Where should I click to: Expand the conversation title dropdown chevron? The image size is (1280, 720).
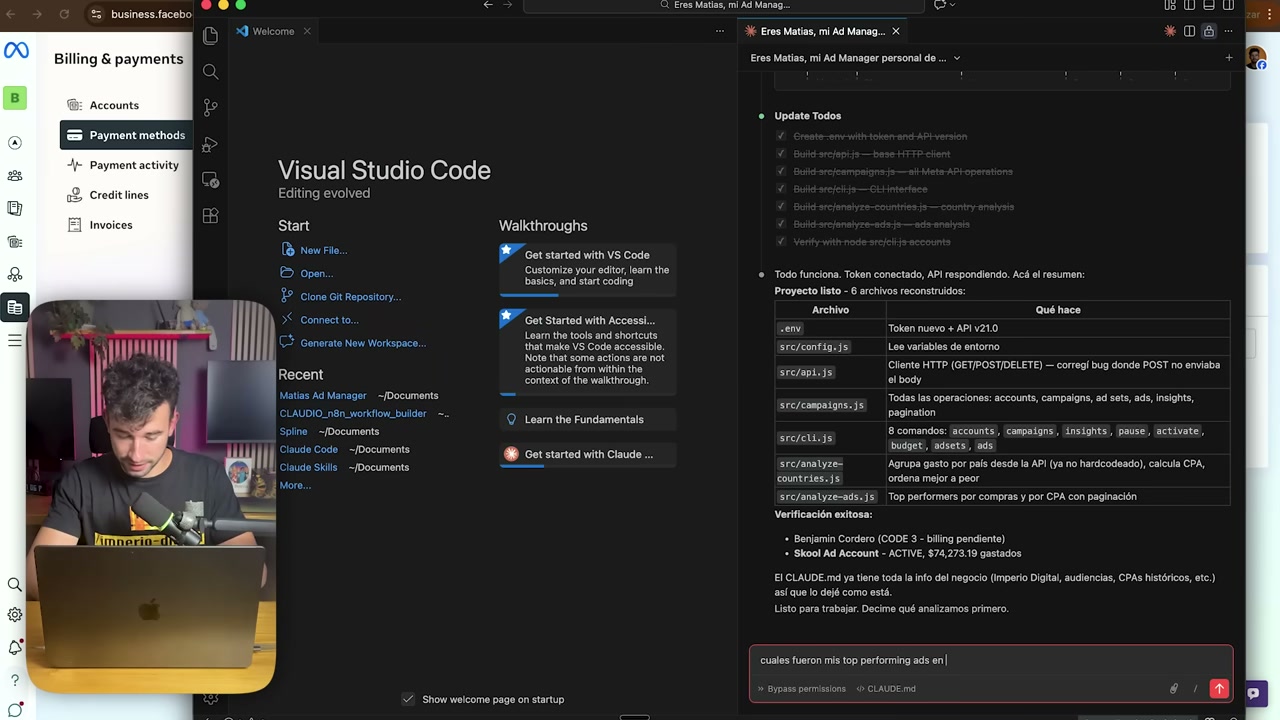957,58
